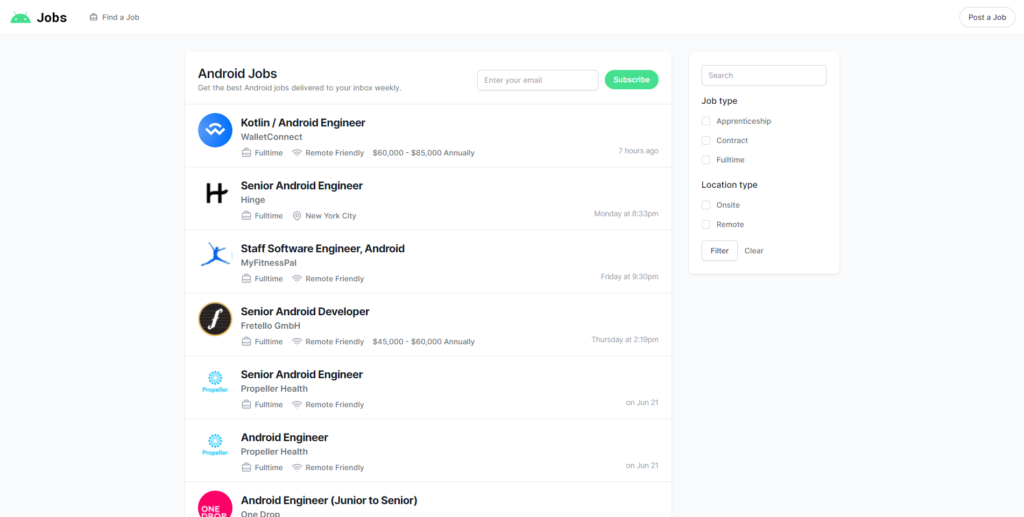Open the WalletConnect company logo
1024x517 pixels.
point(215,130)
